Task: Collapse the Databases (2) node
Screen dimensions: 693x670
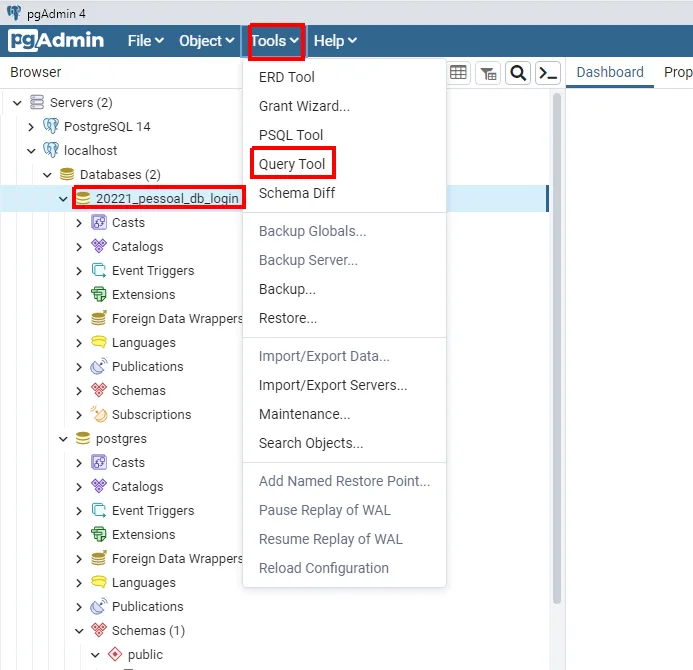Action: tap(47, 175)
